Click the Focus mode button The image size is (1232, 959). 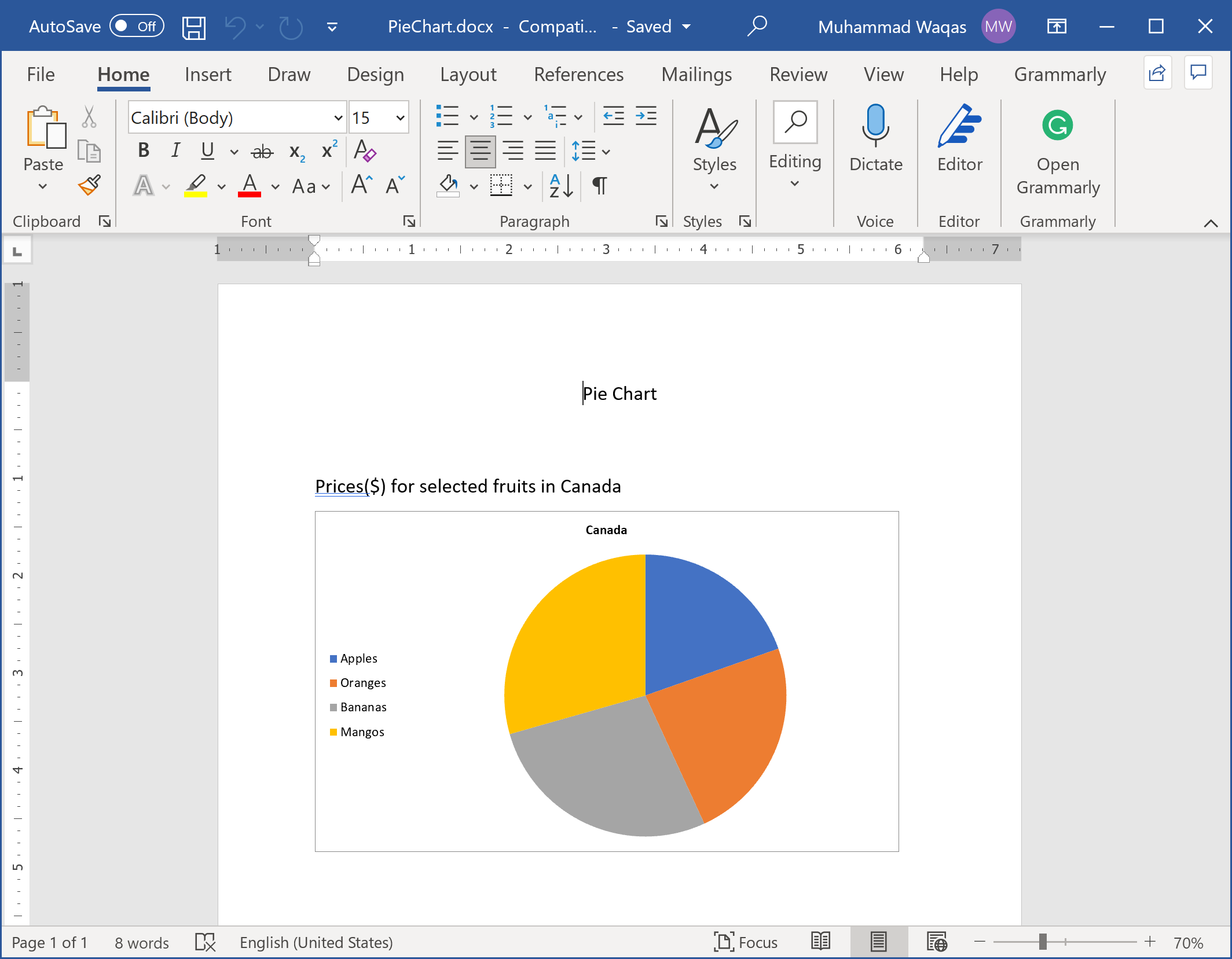(746, 942)
